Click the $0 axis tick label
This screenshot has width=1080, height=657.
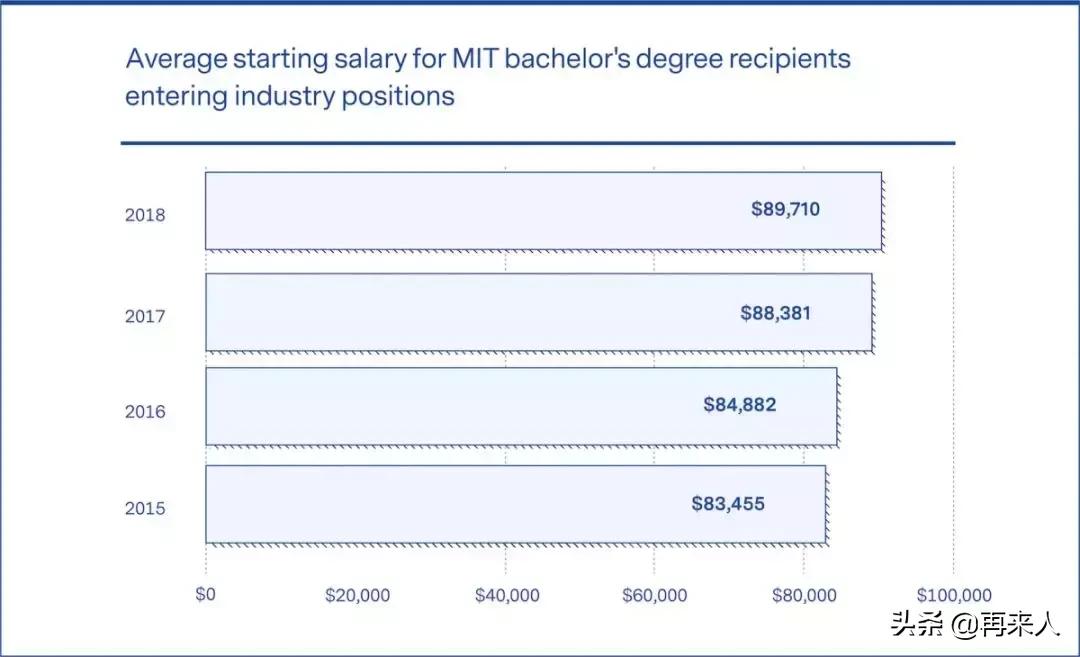pyautogui.click(x=205, y=594)
